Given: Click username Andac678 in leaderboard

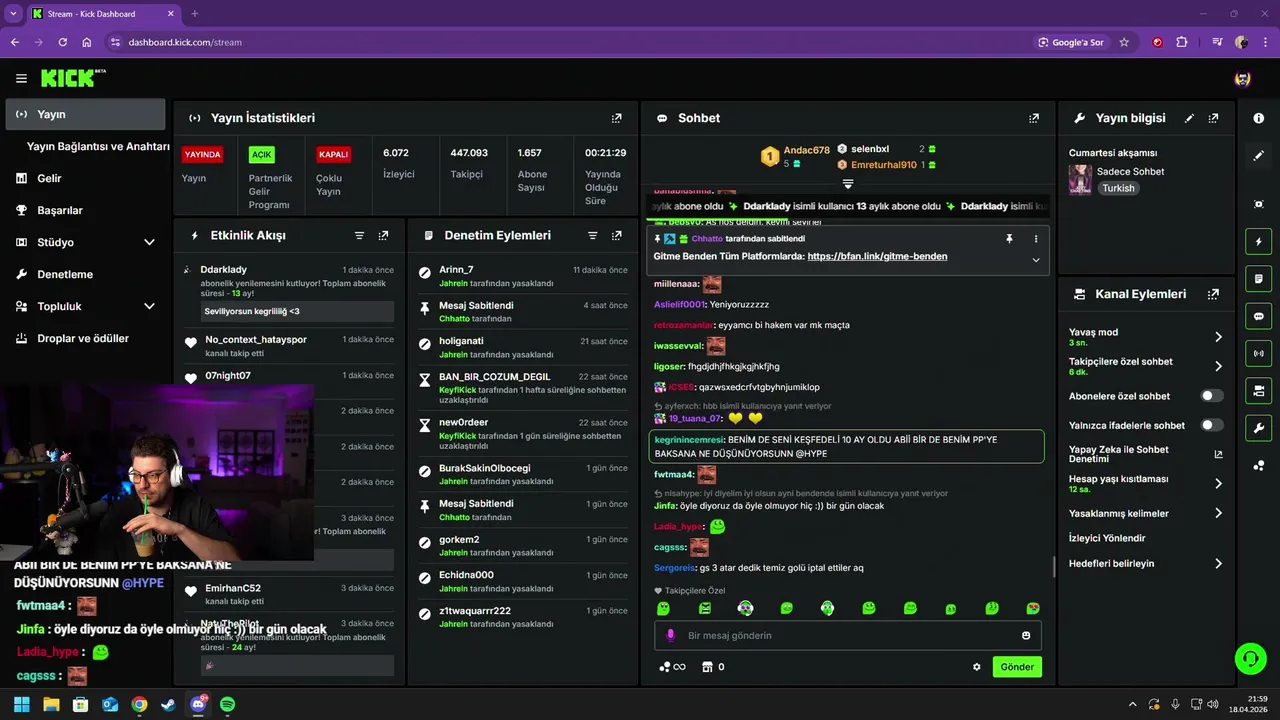Looking at the screenshot, I should 806,150.
